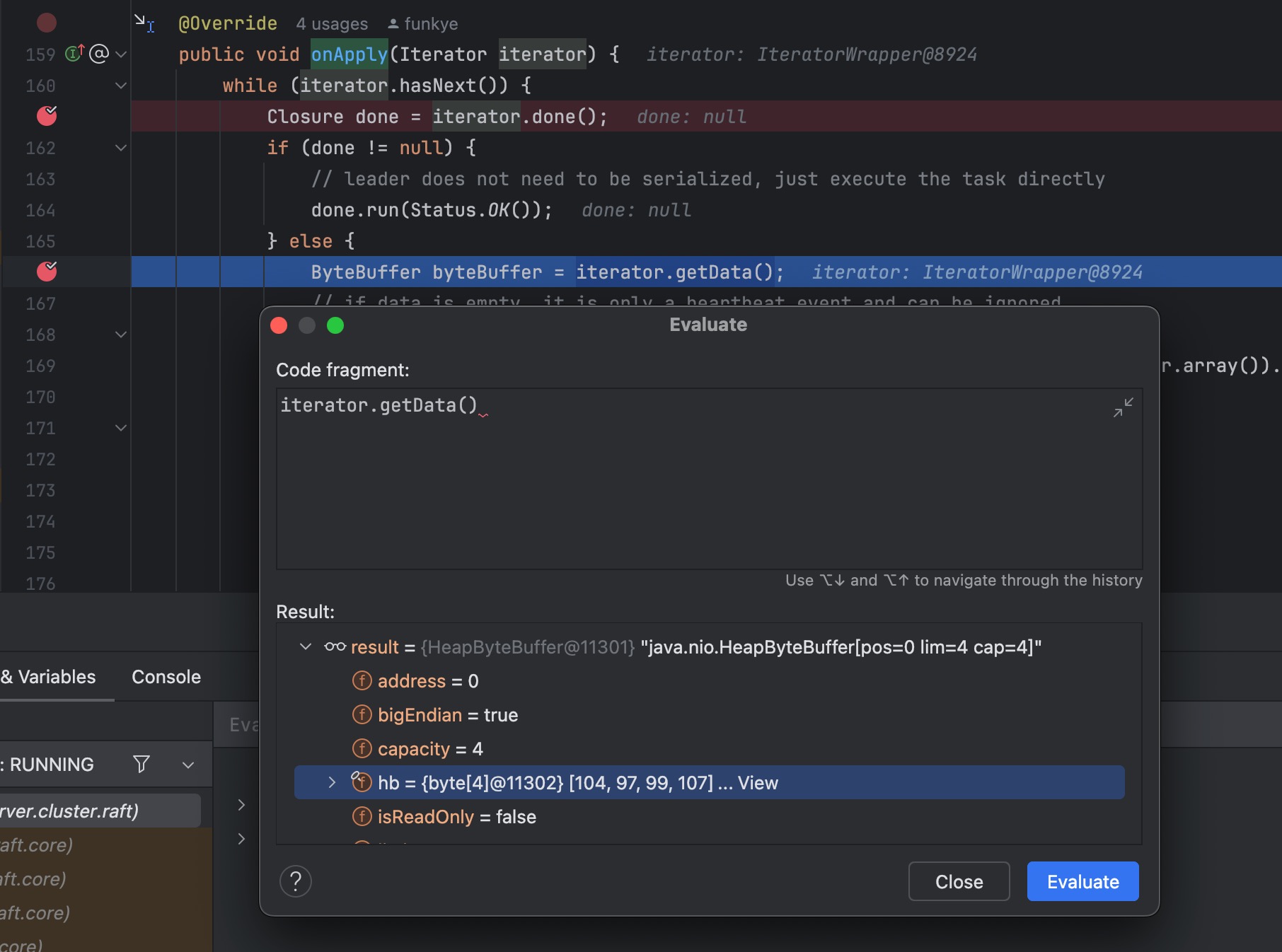
Task: Open the RUNNING thread dropdown
Action: (188, 765)
